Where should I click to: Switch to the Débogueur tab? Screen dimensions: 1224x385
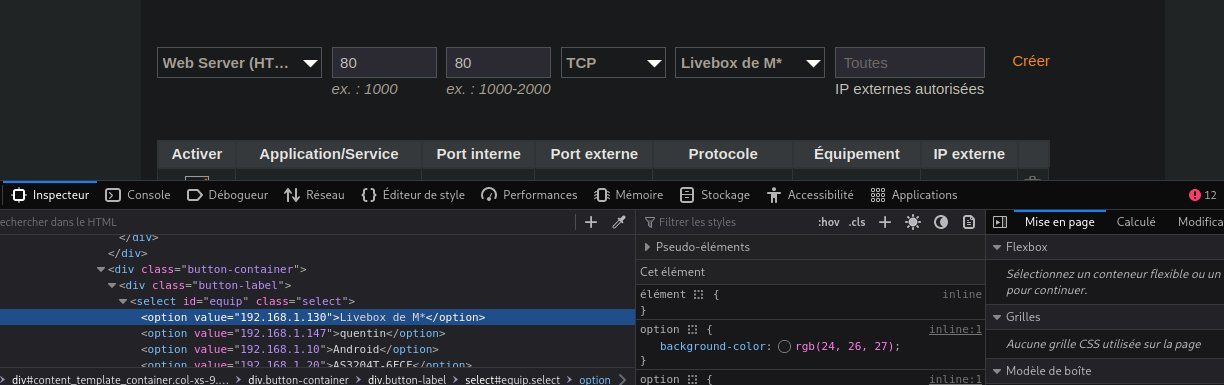228,195
